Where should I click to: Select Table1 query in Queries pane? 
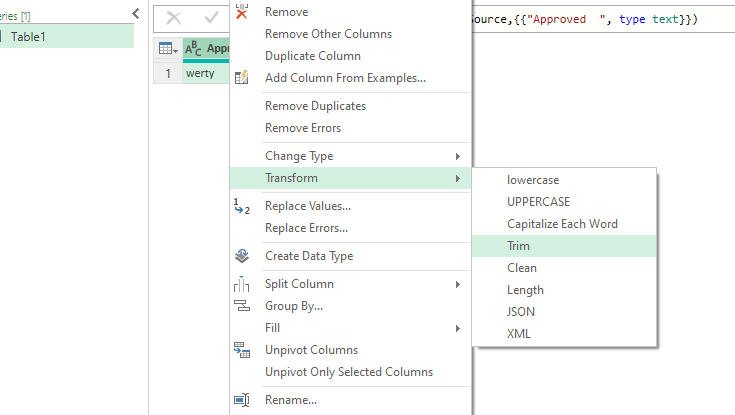coord(67,37)
